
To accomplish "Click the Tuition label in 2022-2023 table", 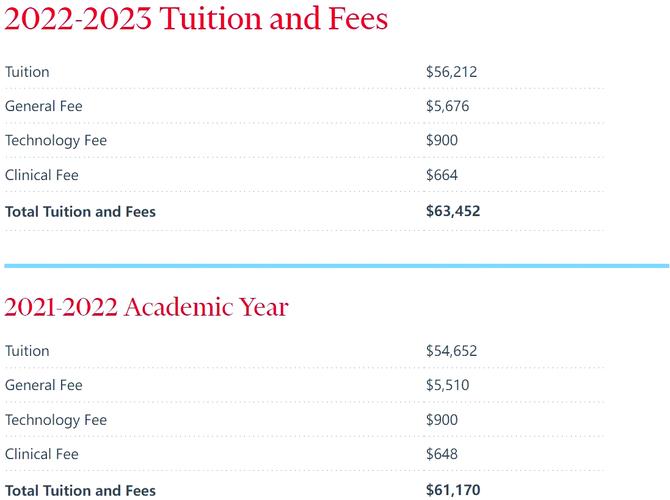I will [27, 72].
